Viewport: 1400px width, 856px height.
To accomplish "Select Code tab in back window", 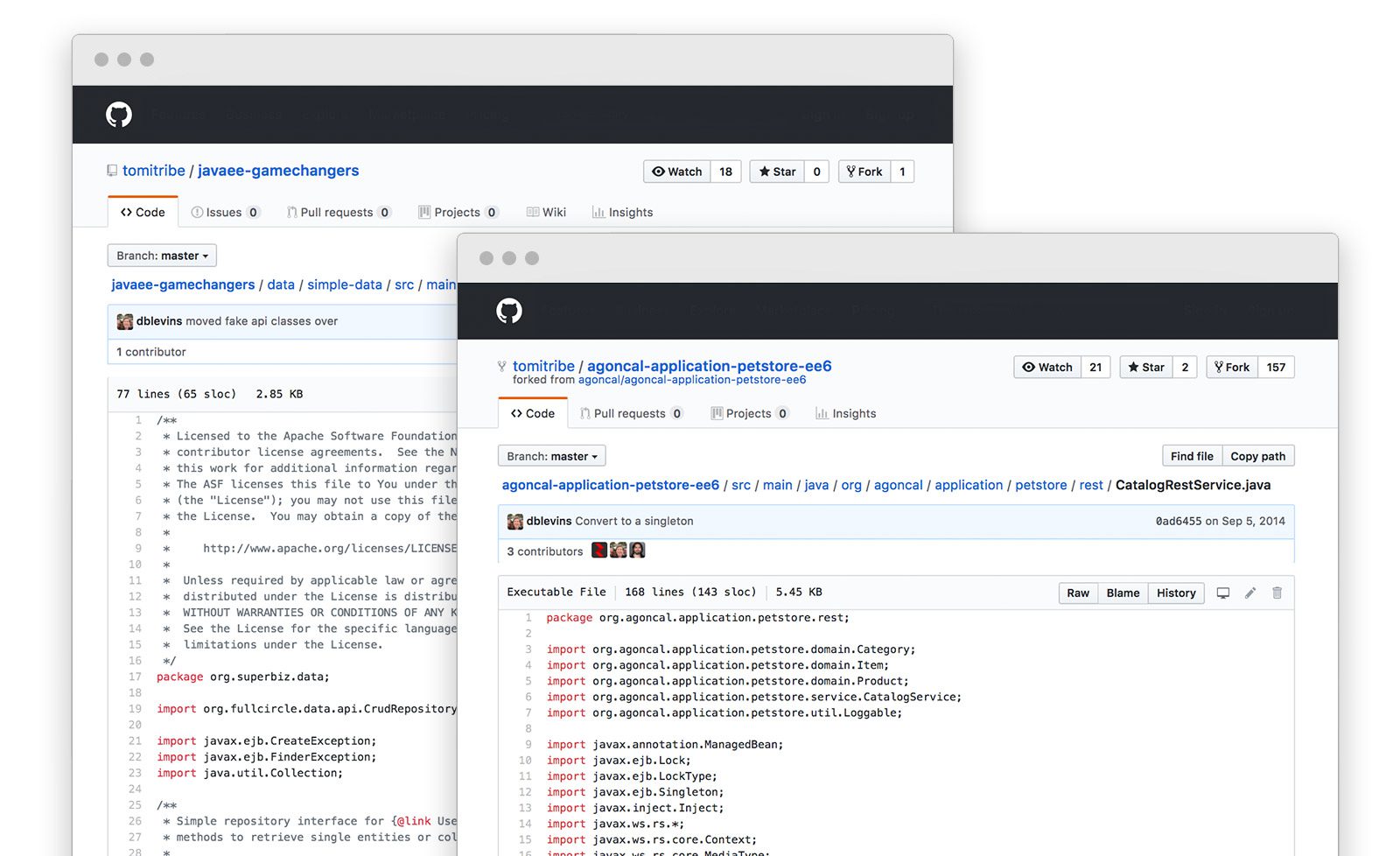I will 143,212.
